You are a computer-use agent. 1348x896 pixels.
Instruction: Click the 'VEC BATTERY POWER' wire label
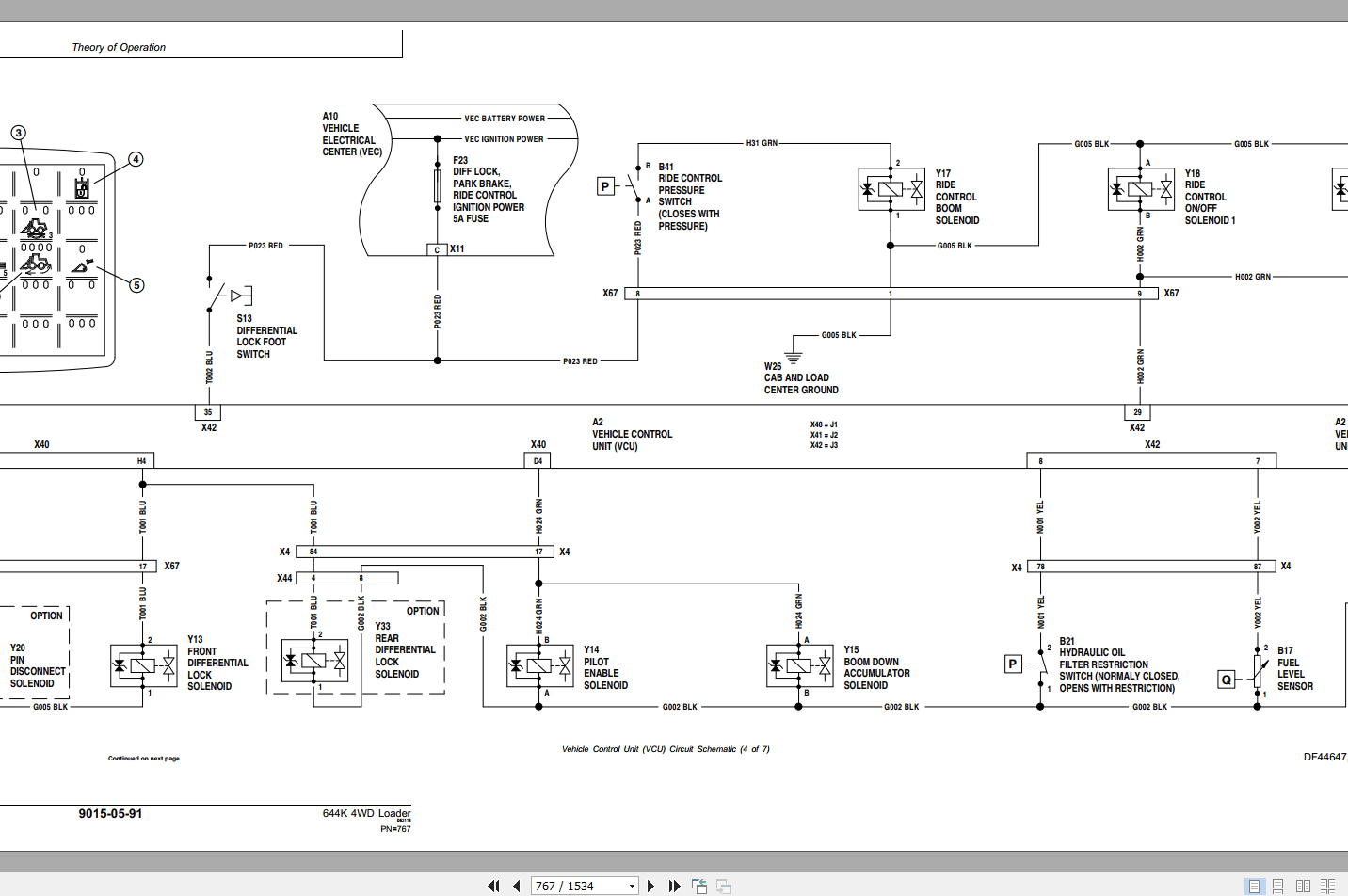click(x=505, y=119)
